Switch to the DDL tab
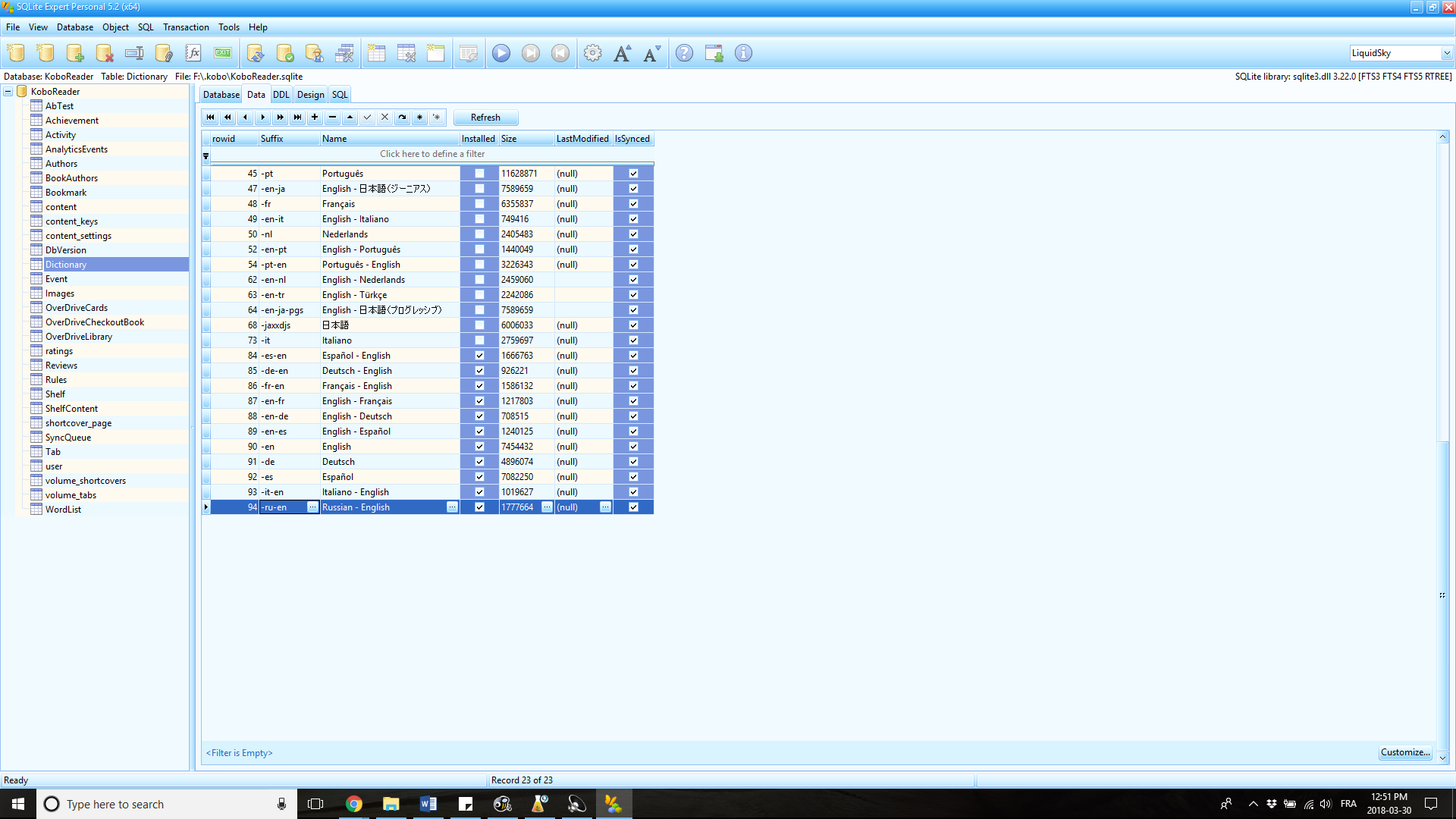This screenshot has width=1456, height=819. tap(281, 95)
